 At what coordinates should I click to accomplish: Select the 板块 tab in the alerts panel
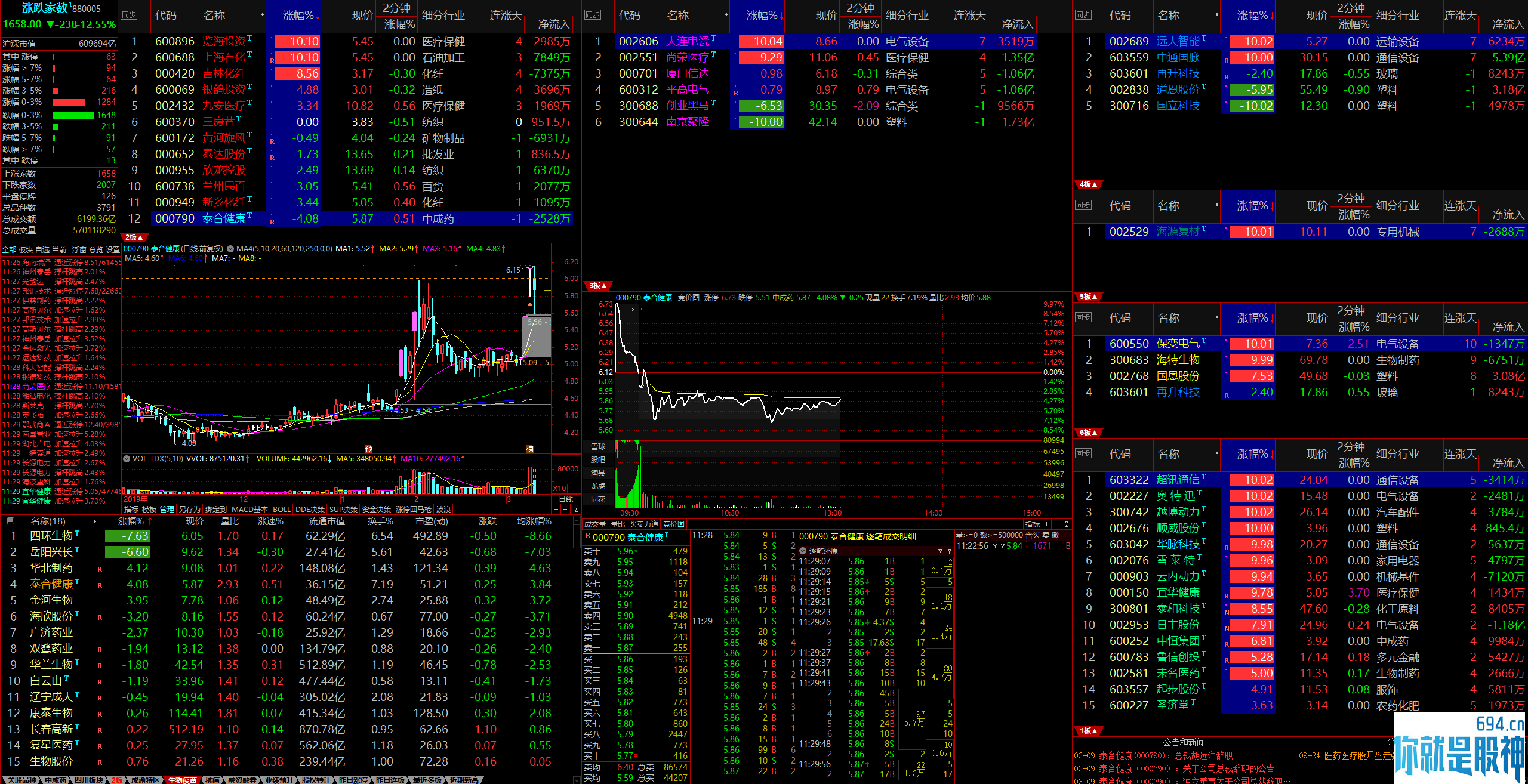pyautogui.click(x=26, y=249)
